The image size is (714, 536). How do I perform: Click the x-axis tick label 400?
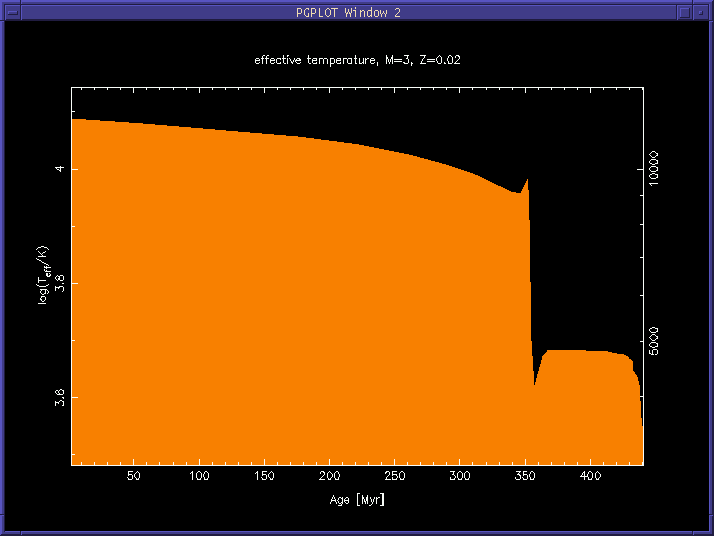(590, 476)
